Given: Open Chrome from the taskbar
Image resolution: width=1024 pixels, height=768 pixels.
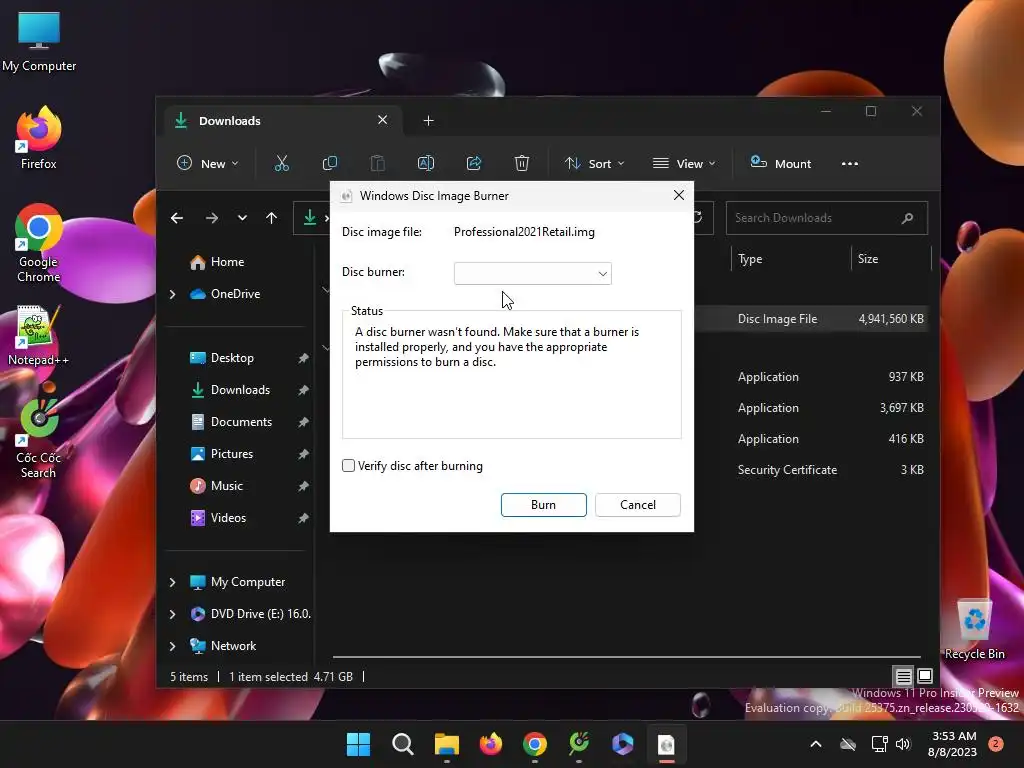Looking at the screenshot, I should 535,744.
